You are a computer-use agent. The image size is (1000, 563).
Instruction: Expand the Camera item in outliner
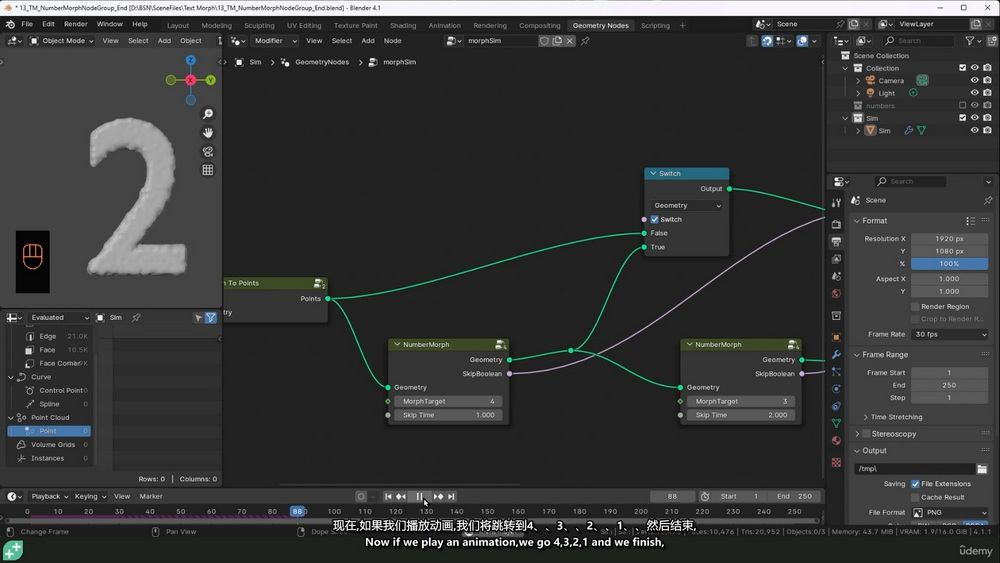click(858, 81)
